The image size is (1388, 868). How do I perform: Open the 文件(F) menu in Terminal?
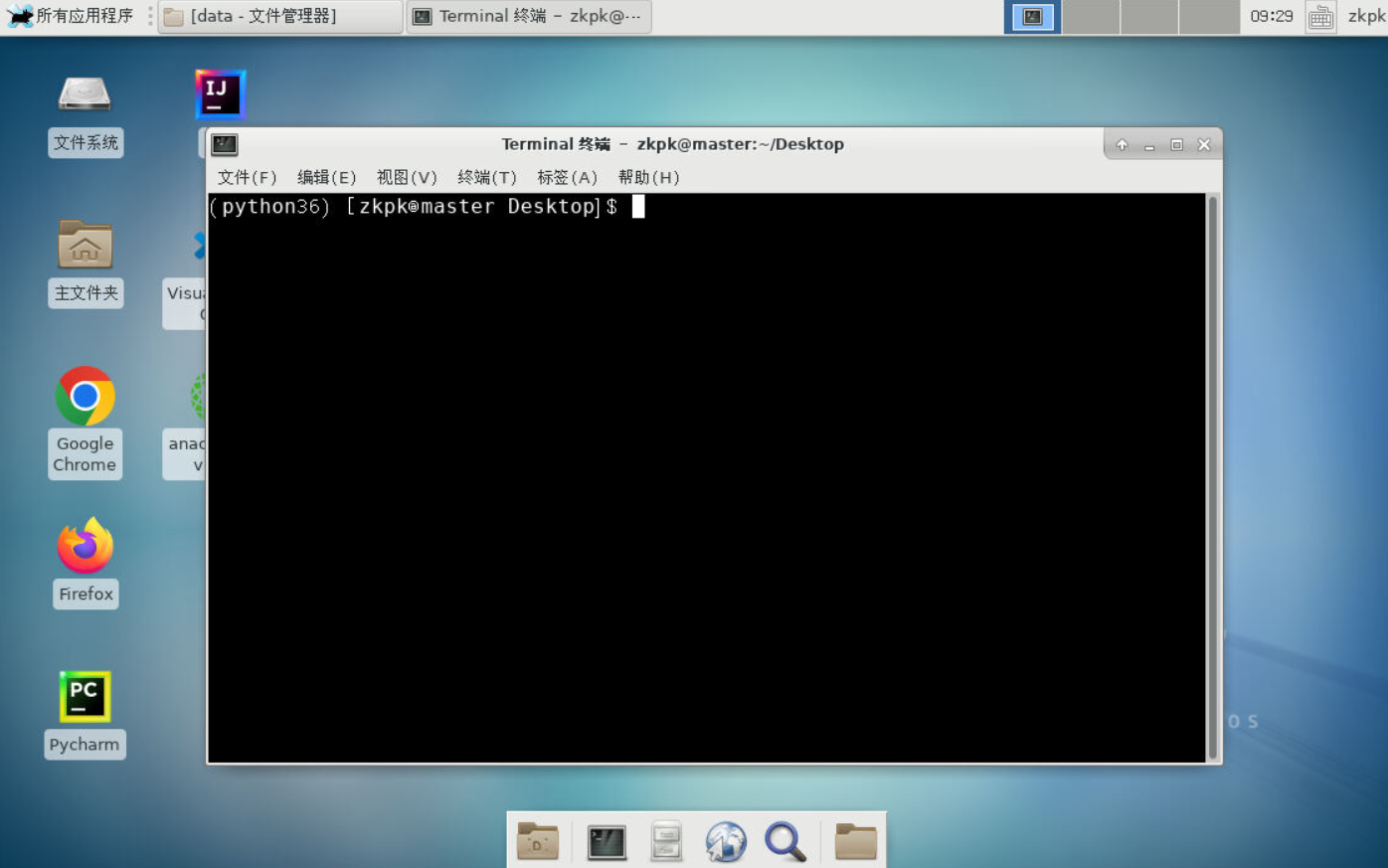click(247, 177)
